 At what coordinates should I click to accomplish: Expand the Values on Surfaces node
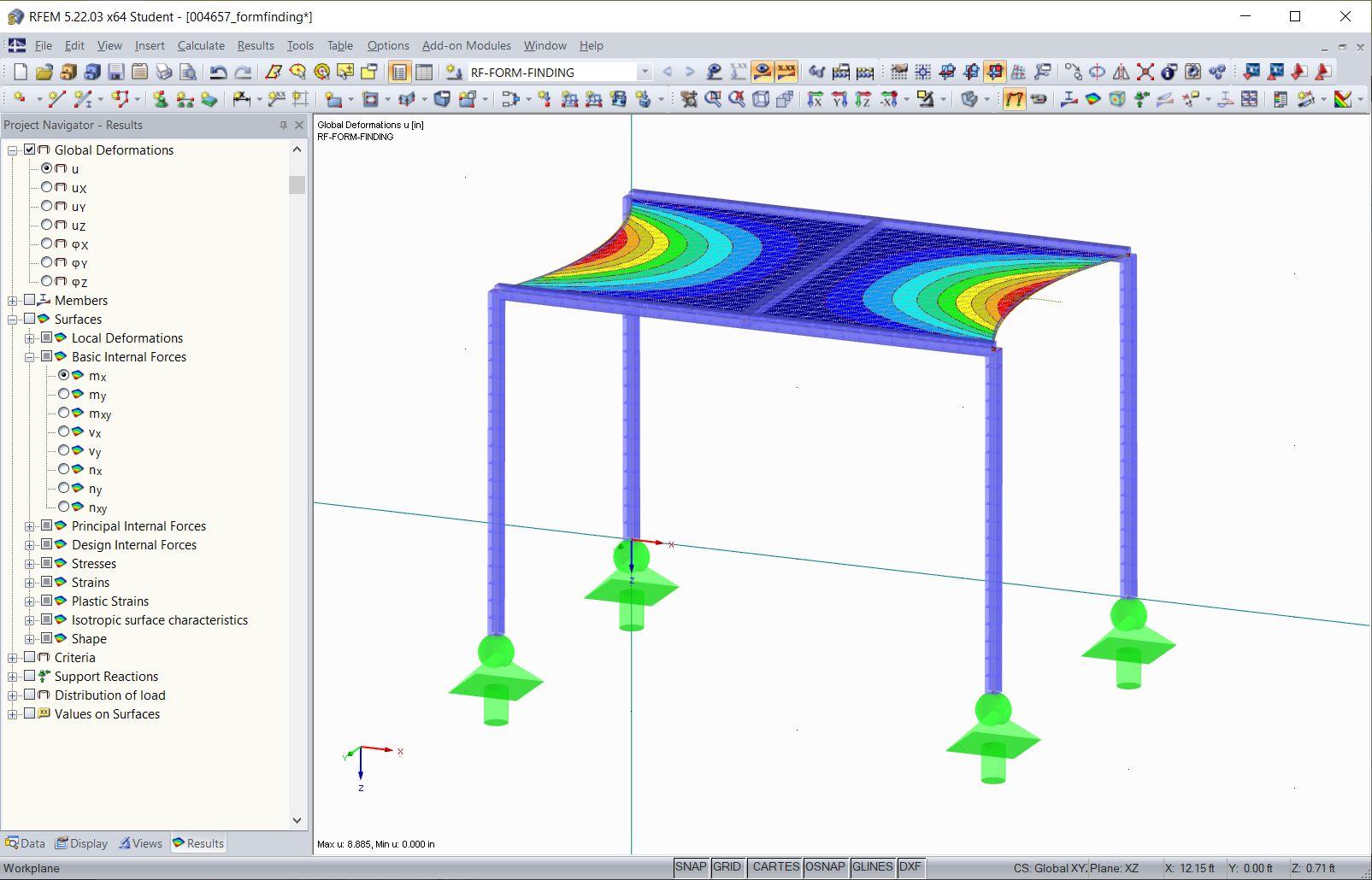point(13,714)
